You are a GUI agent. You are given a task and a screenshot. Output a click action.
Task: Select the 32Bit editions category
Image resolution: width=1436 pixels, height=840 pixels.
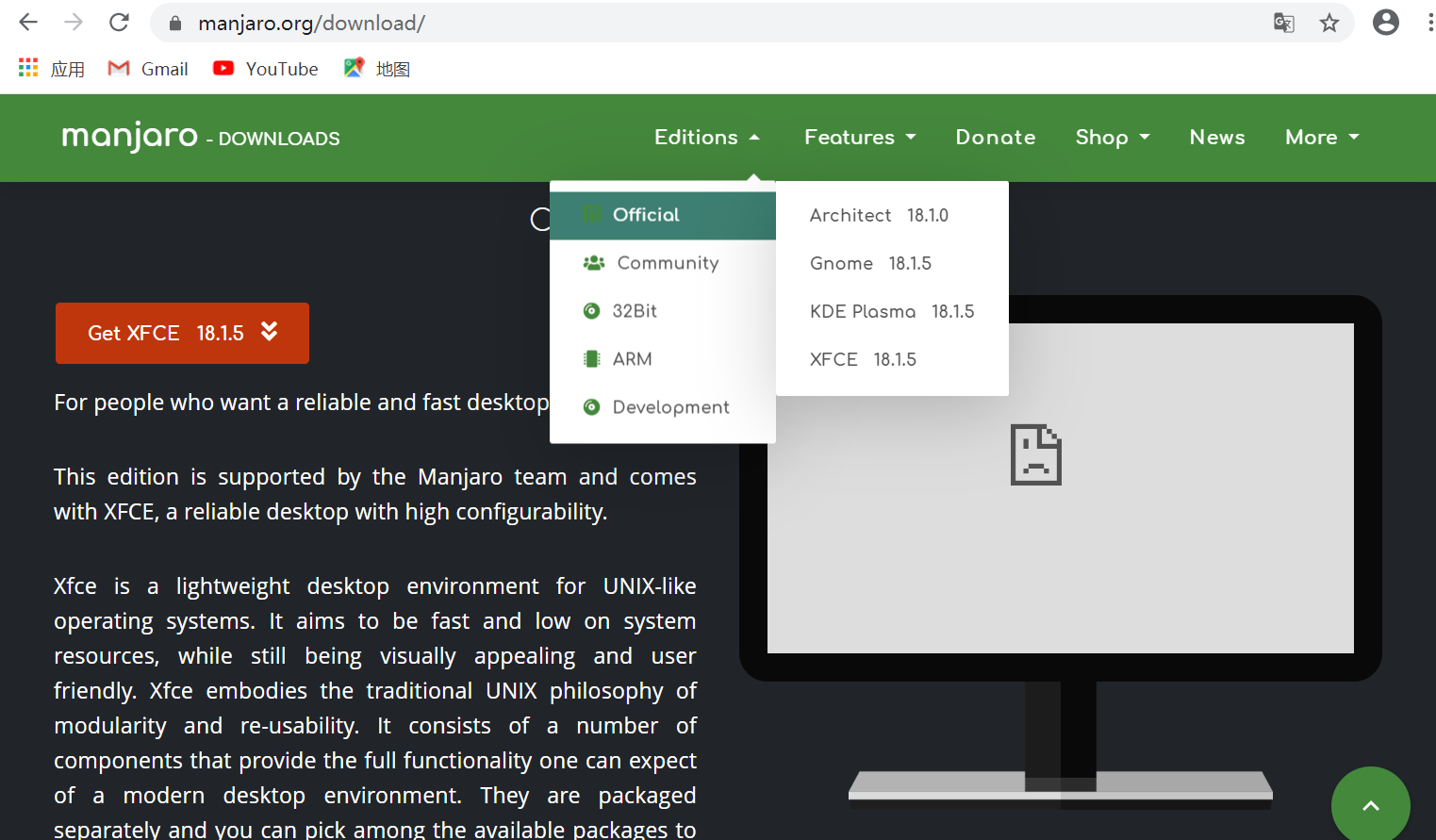point(663,311)
